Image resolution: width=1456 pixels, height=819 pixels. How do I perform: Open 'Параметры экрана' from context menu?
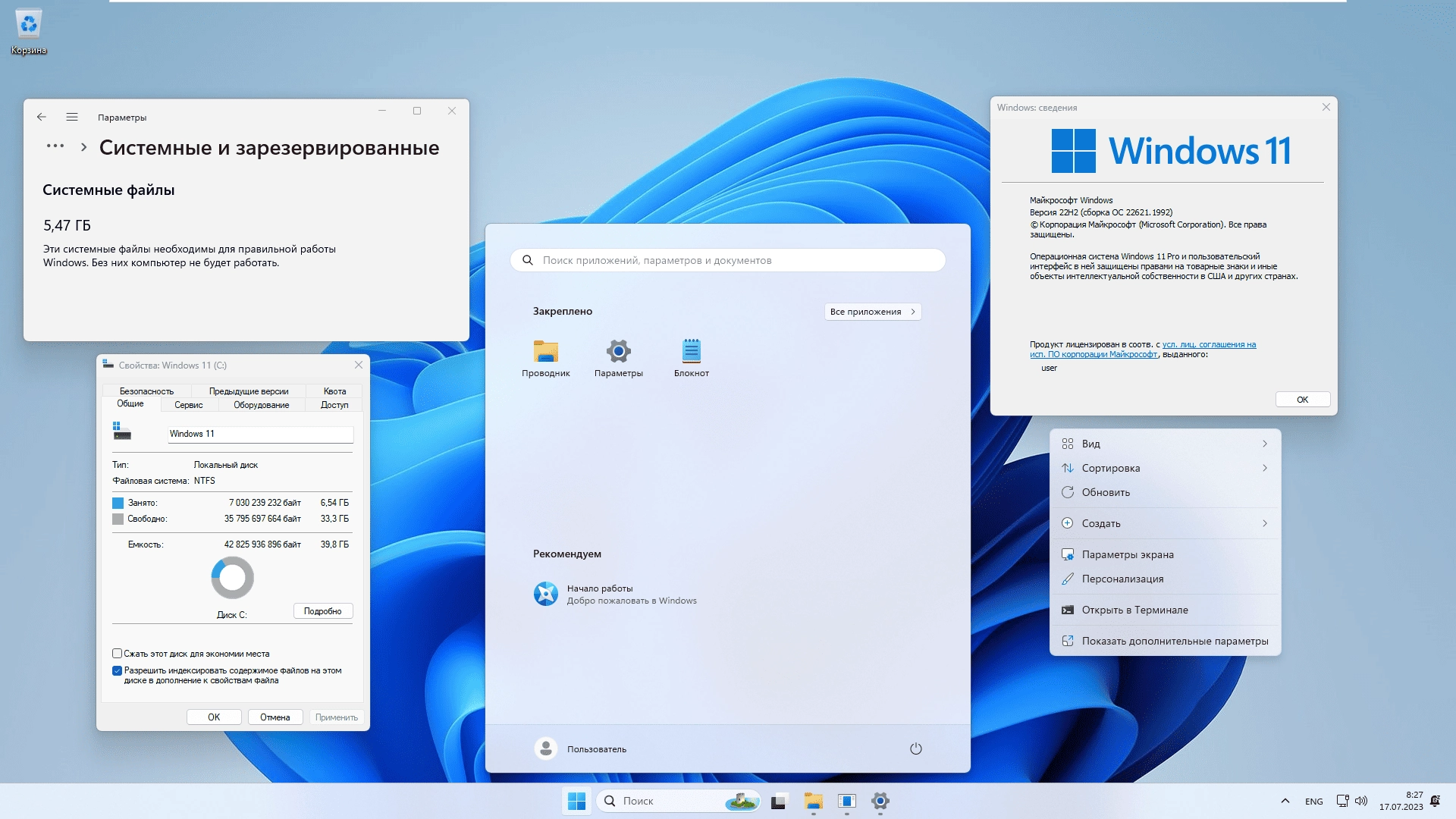click(1166, 554)
